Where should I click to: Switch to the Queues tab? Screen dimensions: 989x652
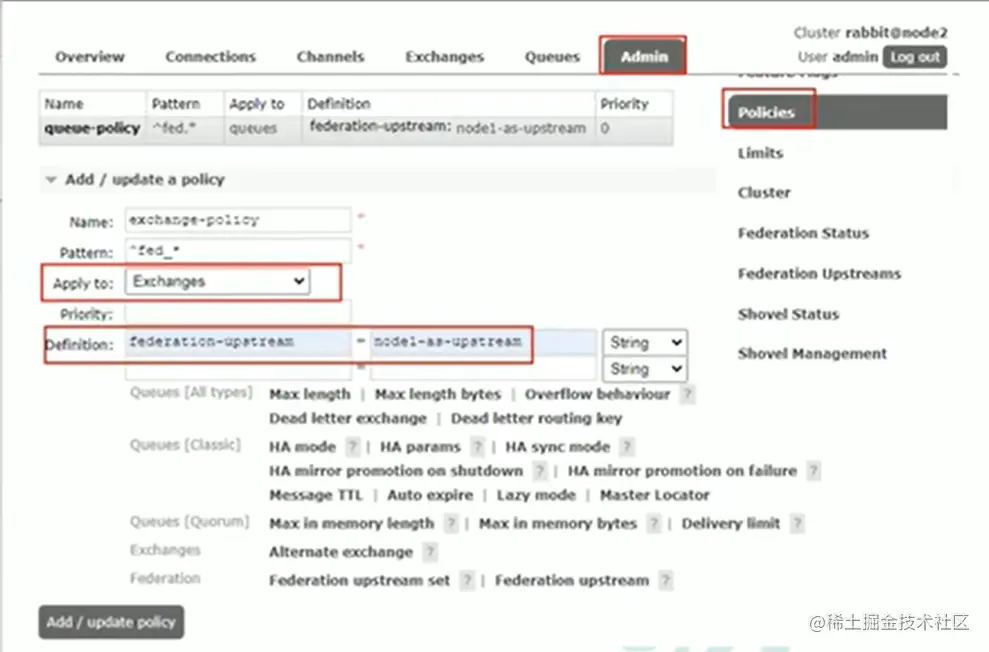(x=552, y=57)
